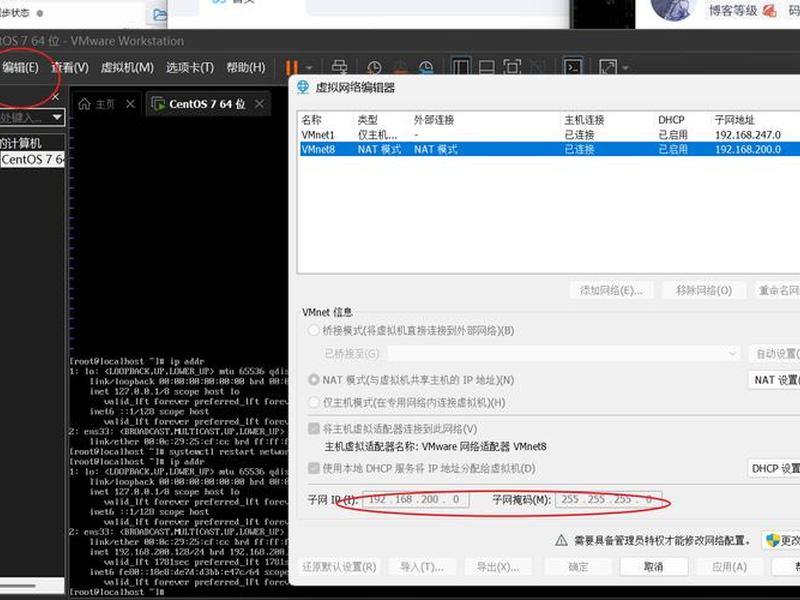
Task: Select the VMnet8 NAT row
Action: click(x=550, y=149)
